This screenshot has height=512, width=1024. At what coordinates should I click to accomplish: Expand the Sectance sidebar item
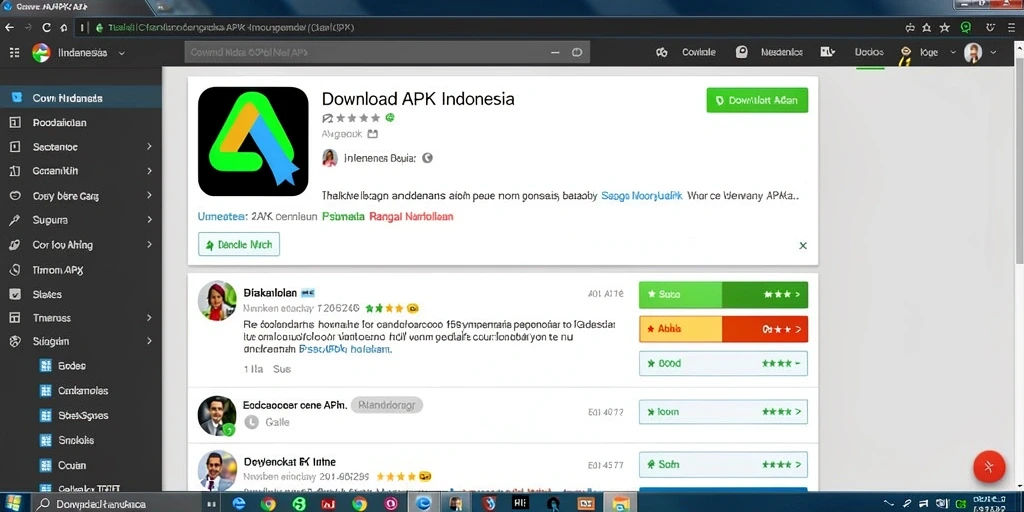pos(81,147)
